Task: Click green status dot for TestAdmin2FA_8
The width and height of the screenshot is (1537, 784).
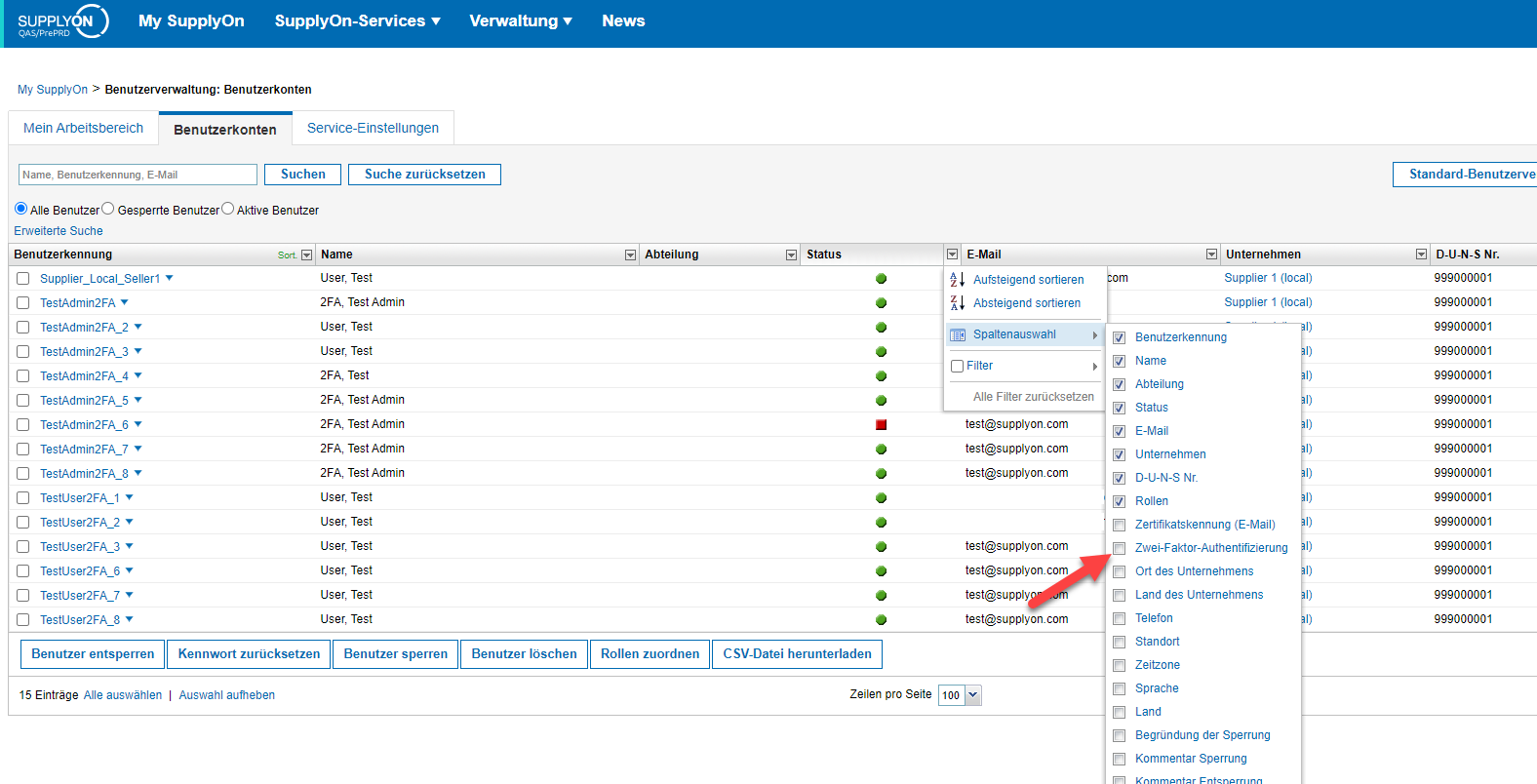Action: click(x=881, y=474)
